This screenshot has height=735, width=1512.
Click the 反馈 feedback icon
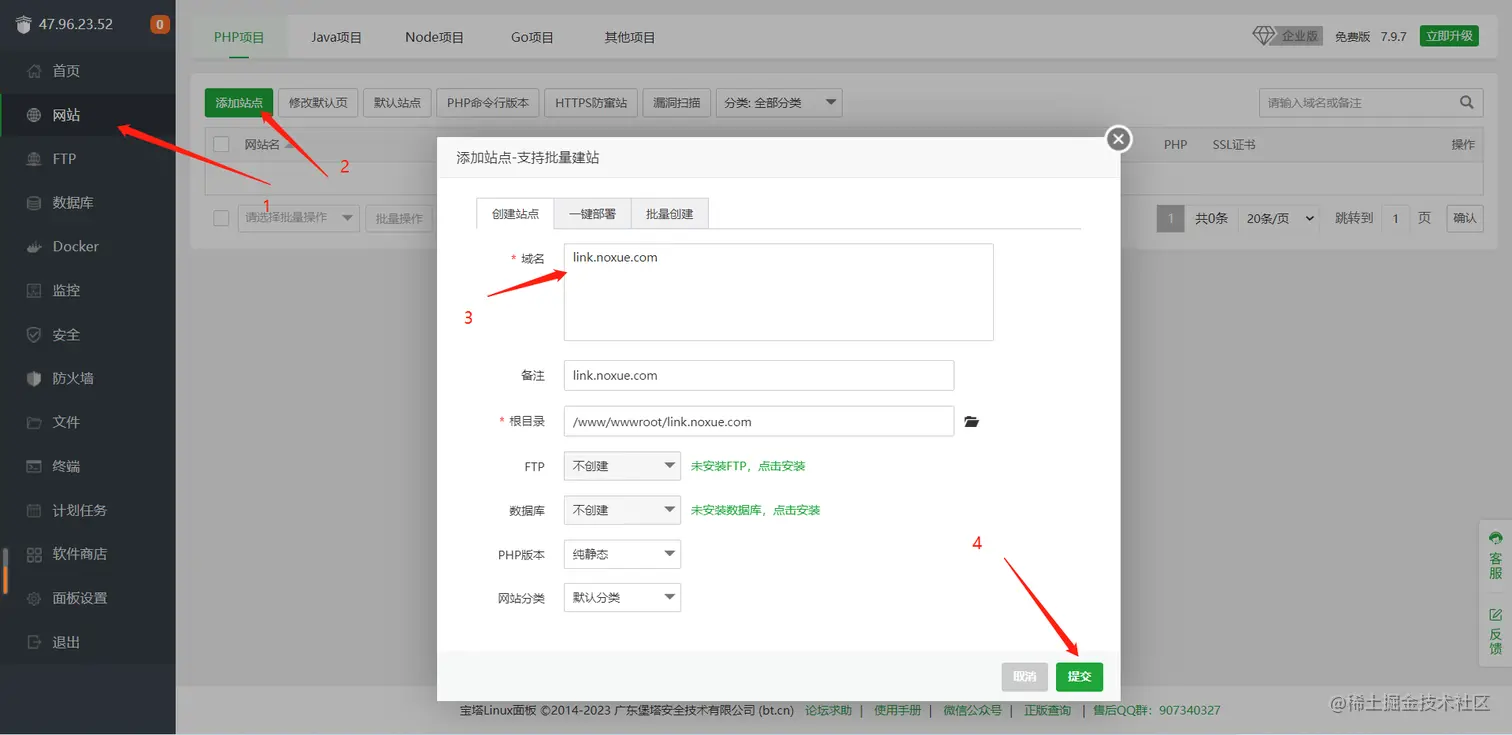[1496, 614]
